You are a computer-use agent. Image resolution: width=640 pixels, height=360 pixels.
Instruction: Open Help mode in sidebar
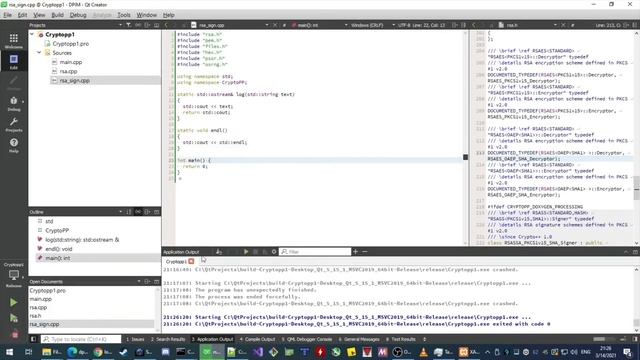[13, 145]
